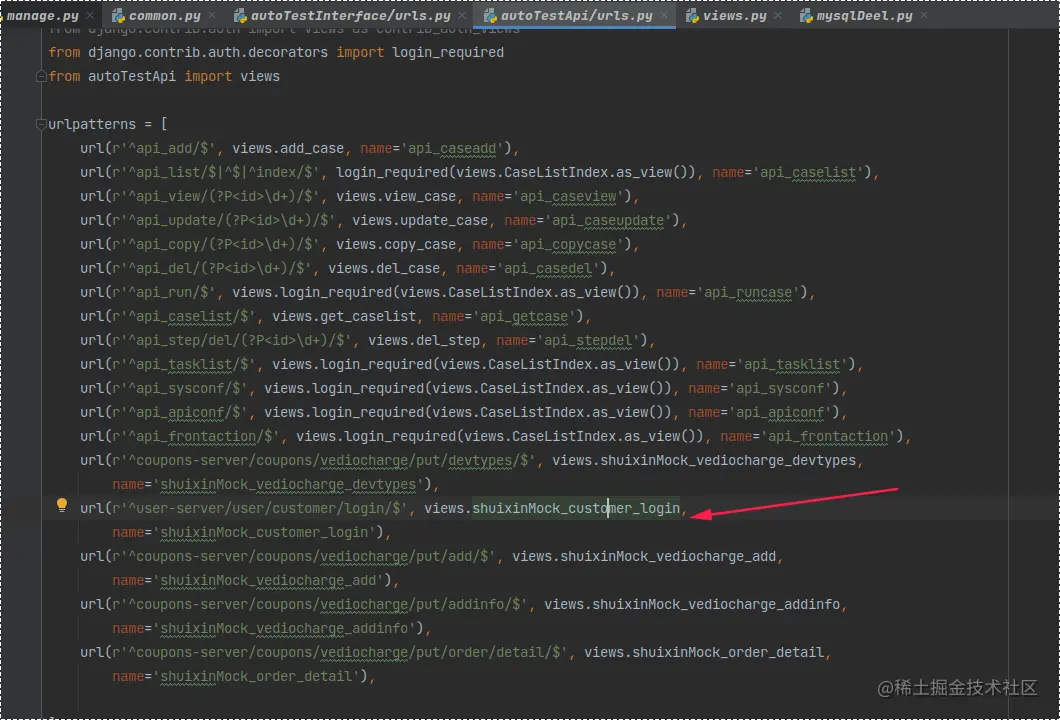Open the yellow light bulb intention actions
The width and height of the screenshot is (1060, 720).
62,504
